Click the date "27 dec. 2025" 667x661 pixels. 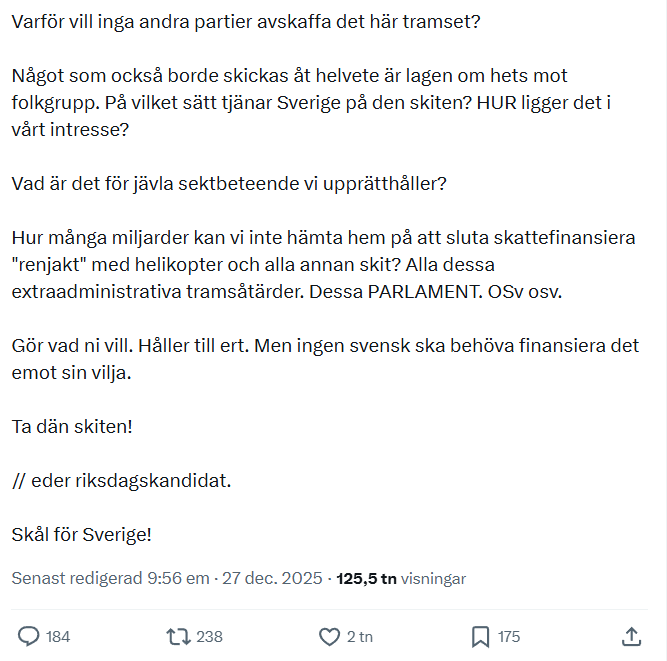coord(273,578)
